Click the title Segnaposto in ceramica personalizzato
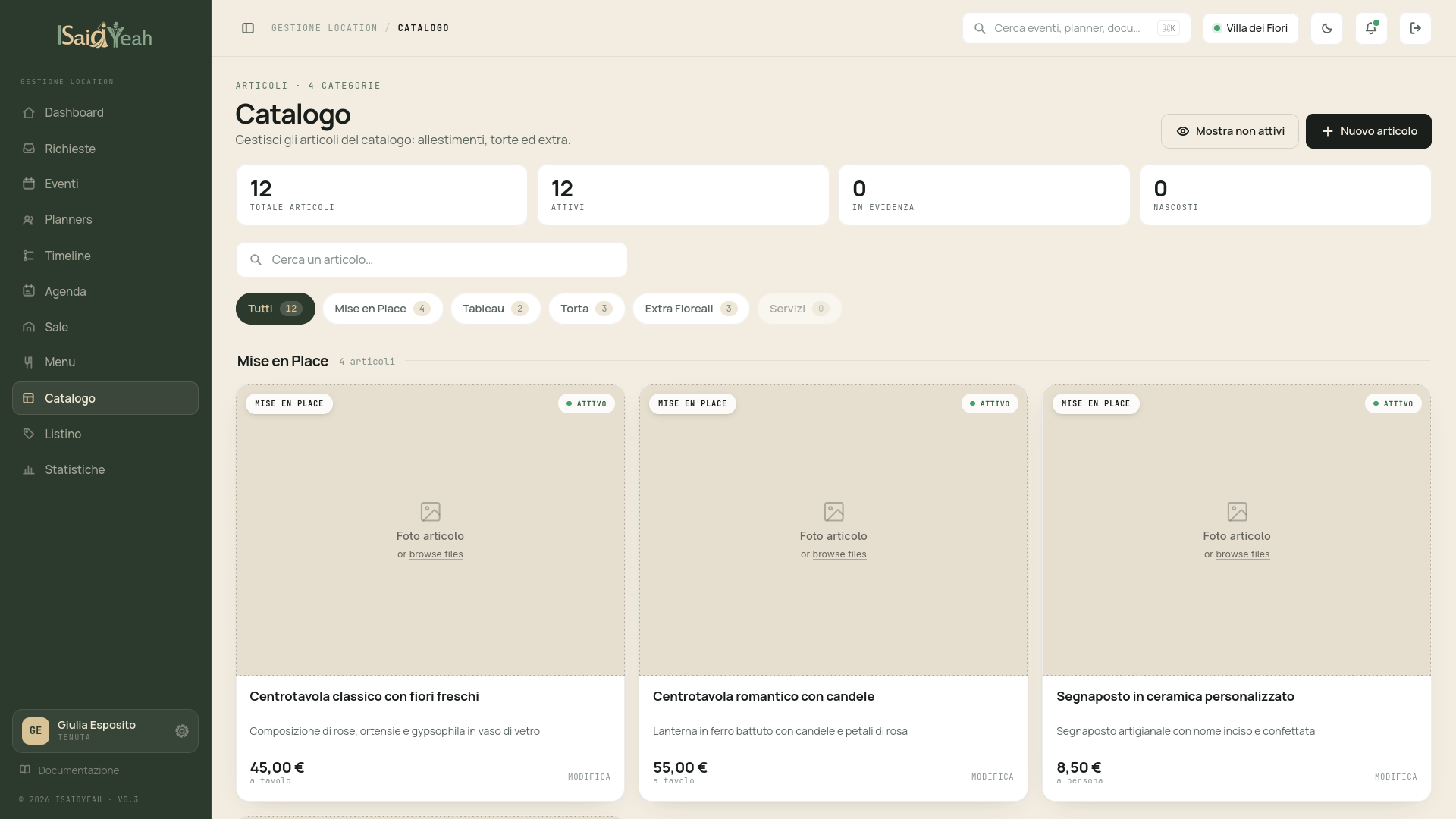Image resolution: width=1456 pixels, height=819 pixels. tap(1175, 696)
